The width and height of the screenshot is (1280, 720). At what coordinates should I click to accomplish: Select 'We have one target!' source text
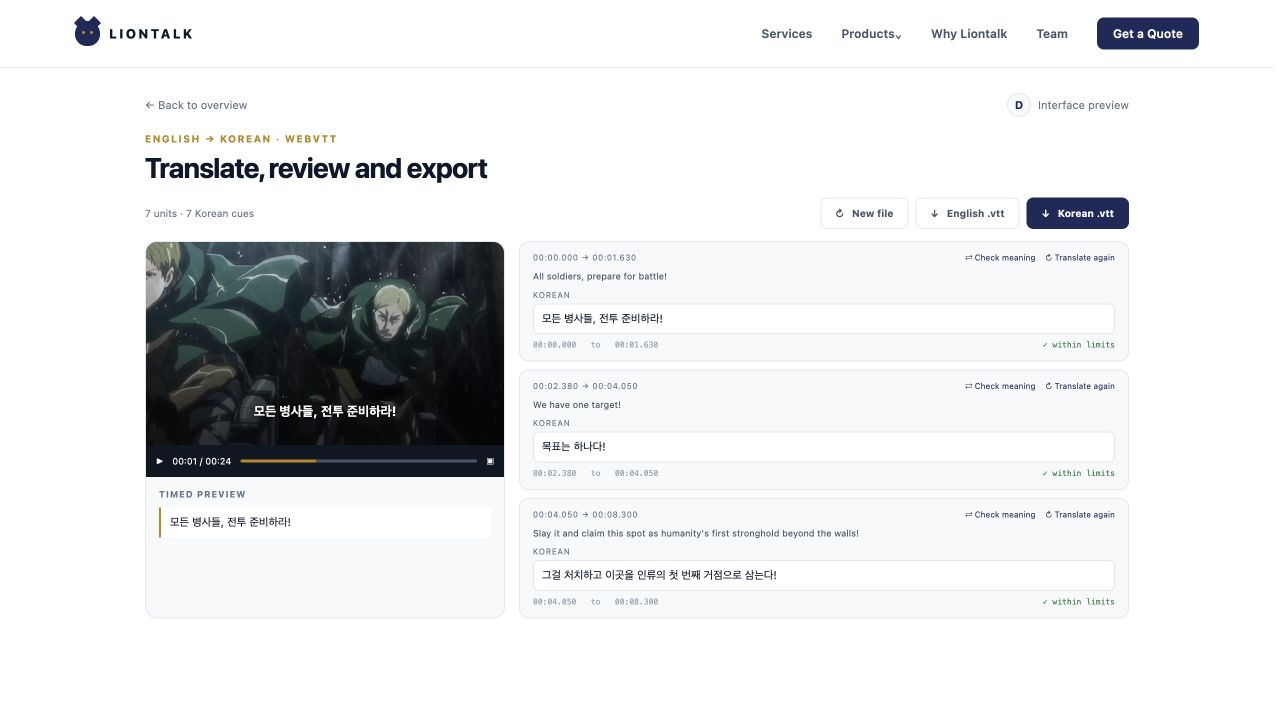[x=577, y=405]
